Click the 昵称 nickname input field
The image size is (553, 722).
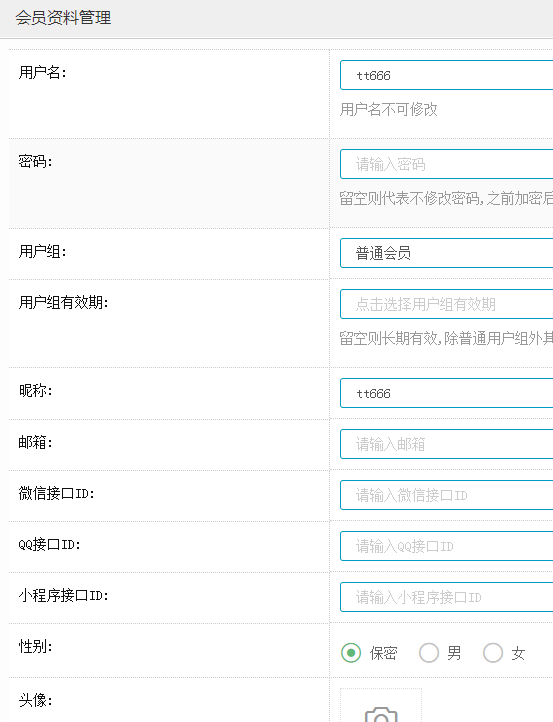click(x=446, y=393)
